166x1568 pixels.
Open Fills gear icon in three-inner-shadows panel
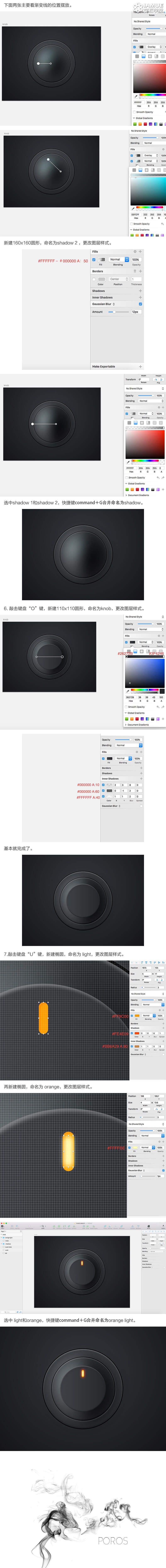[137, 752]
